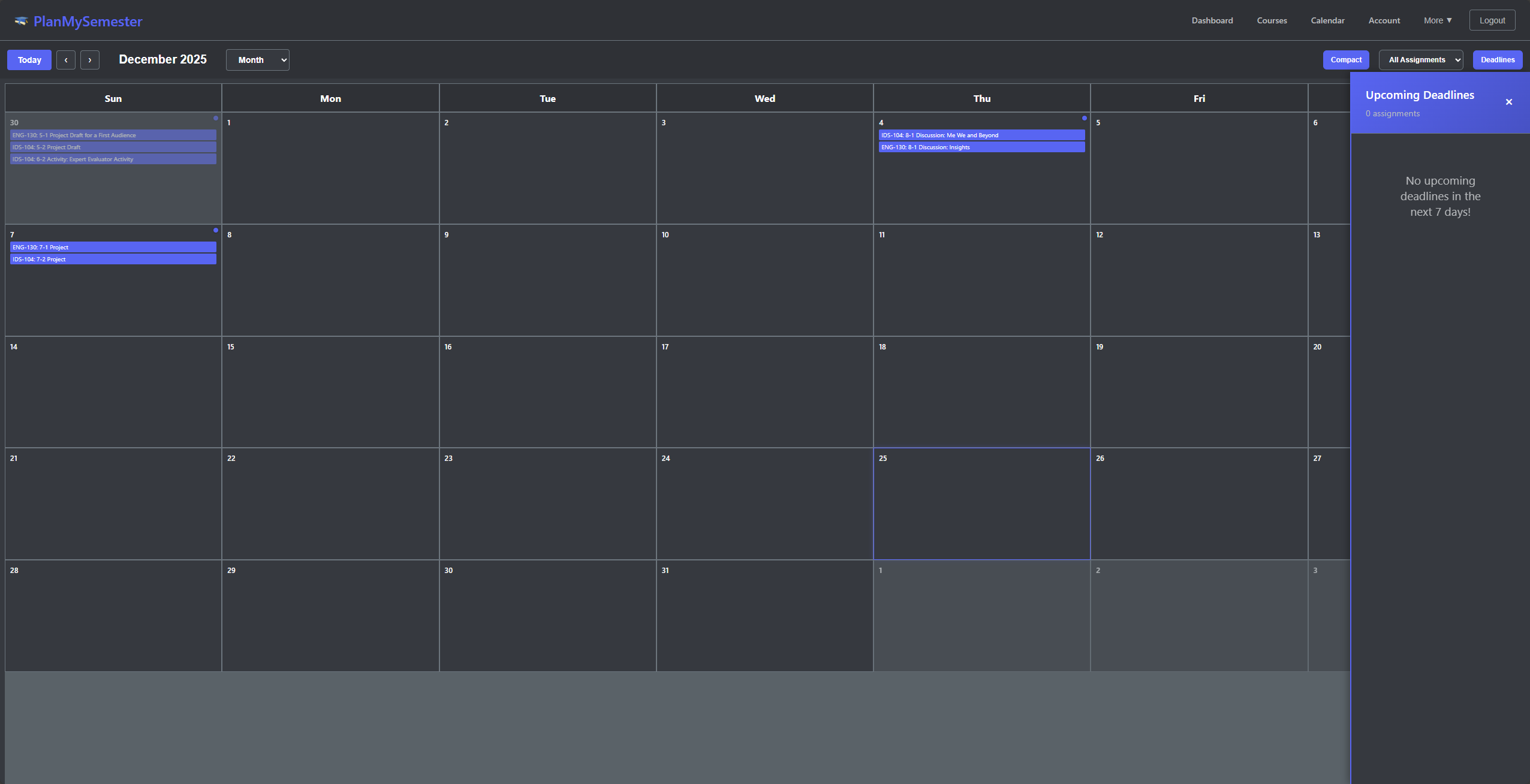The image size is (1530, 784).
Task: Click the blue indicator dot on December 7
Action: coord(215,230)
